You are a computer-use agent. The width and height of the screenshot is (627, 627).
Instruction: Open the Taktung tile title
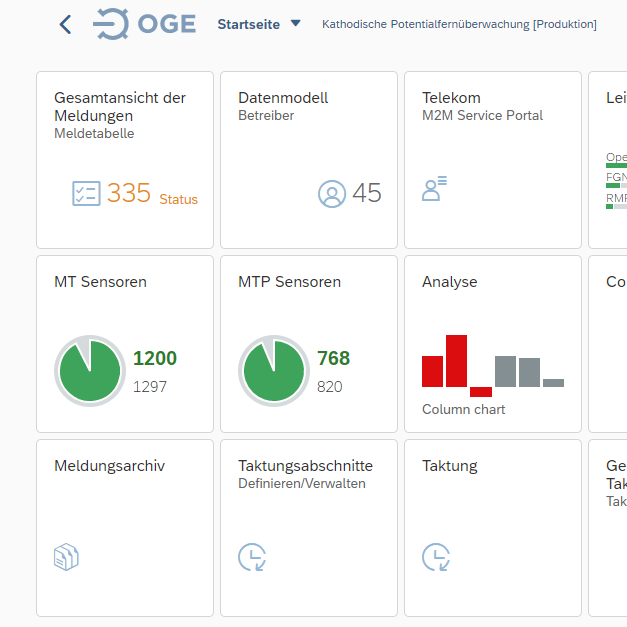[x=449, y=466]
